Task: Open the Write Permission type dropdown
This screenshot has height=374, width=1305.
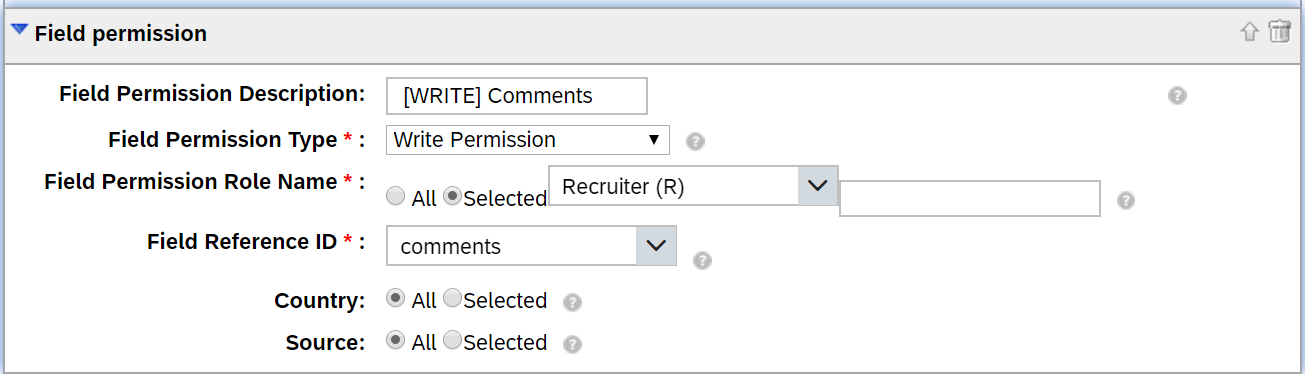Action: click(528, 140)
